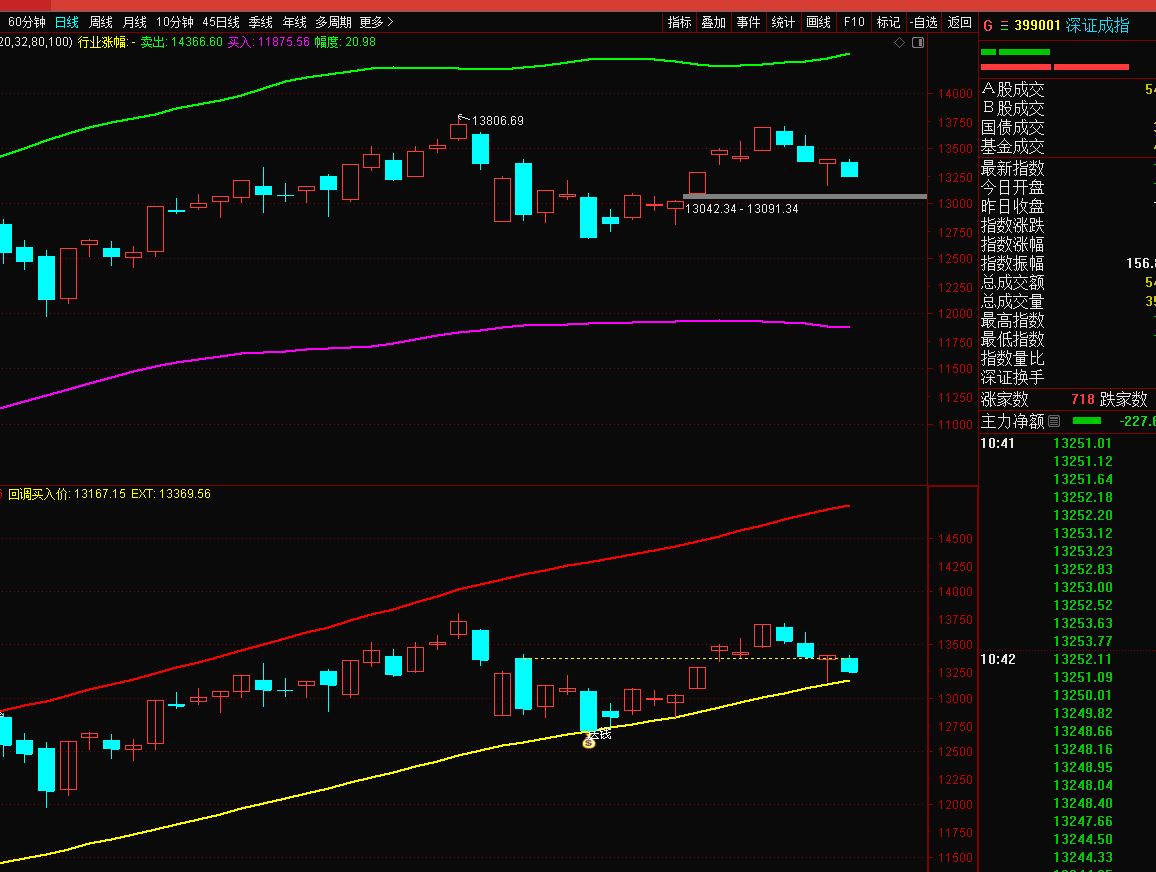Click the 今日开盘 row label
Screen dimensions: 1156x872
tap(1012, 188)
